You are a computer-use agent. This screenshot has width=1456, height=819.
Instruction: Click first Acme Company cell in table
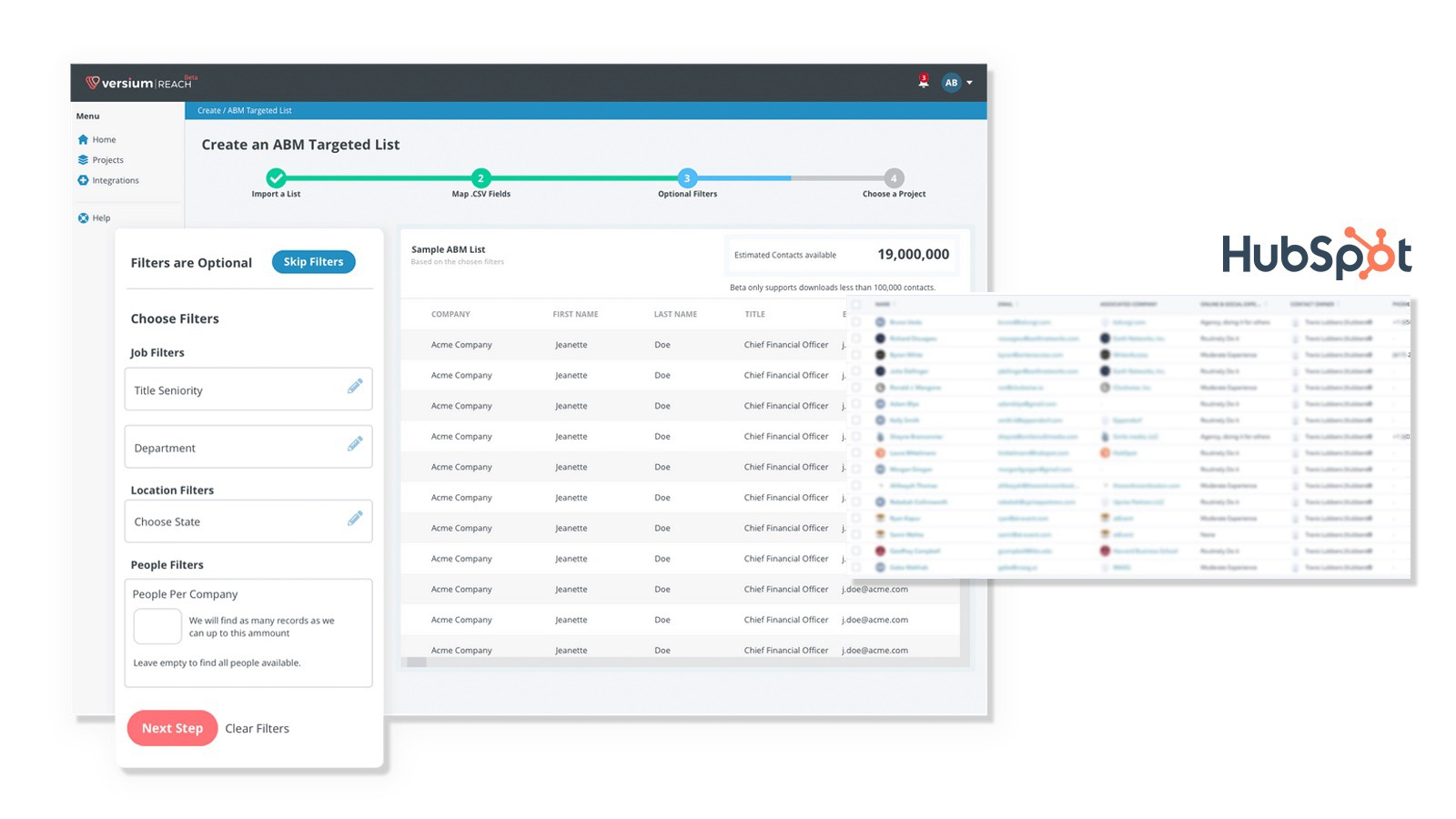461,345
